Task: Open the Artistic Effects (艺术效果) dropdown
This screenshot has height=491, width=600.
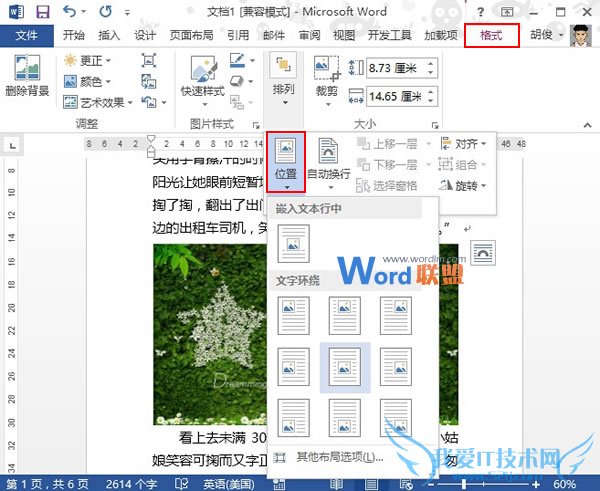Action: tap(98, 102)
